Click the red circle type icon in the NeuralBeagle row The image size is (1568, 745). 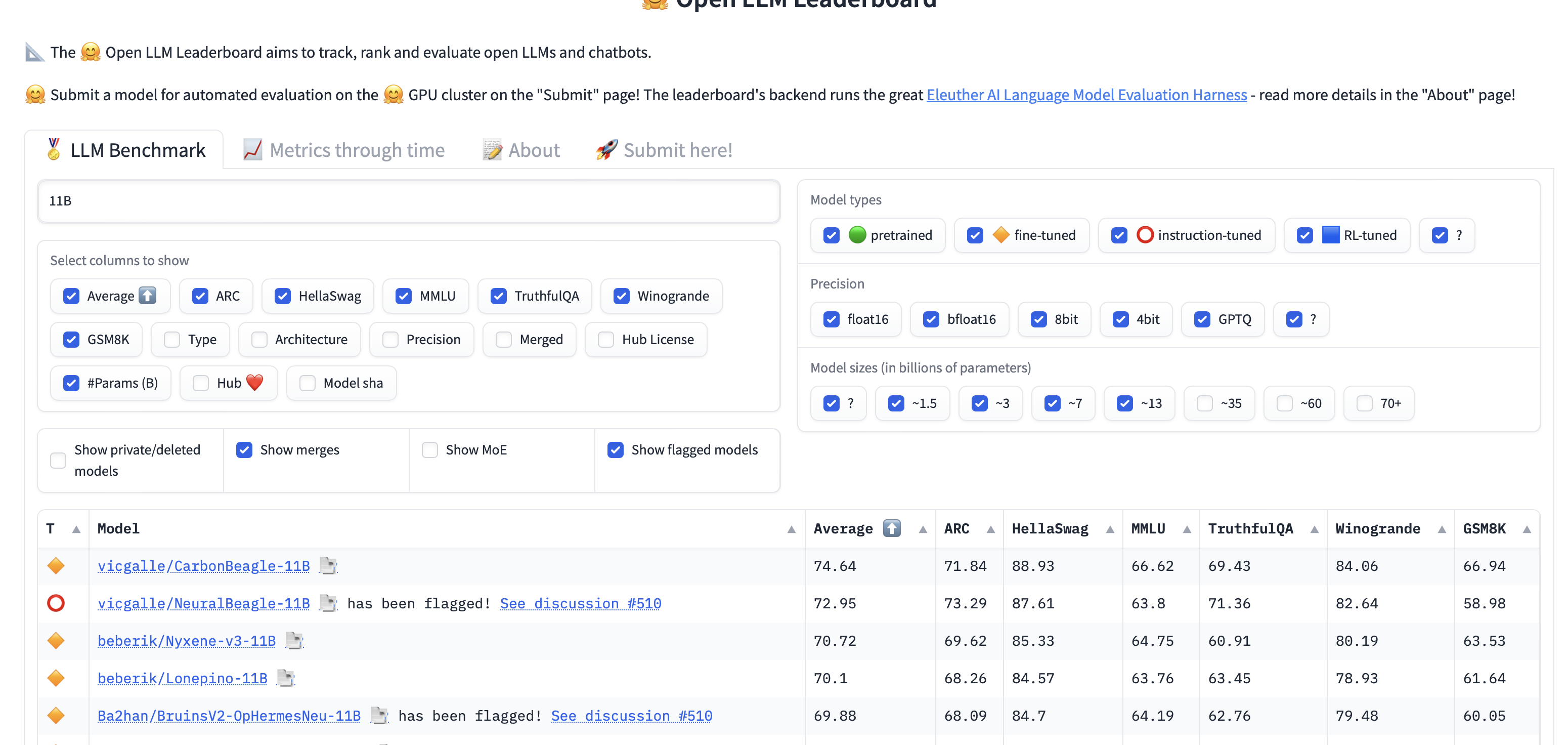pyautogui.click(x=56, y=603)
